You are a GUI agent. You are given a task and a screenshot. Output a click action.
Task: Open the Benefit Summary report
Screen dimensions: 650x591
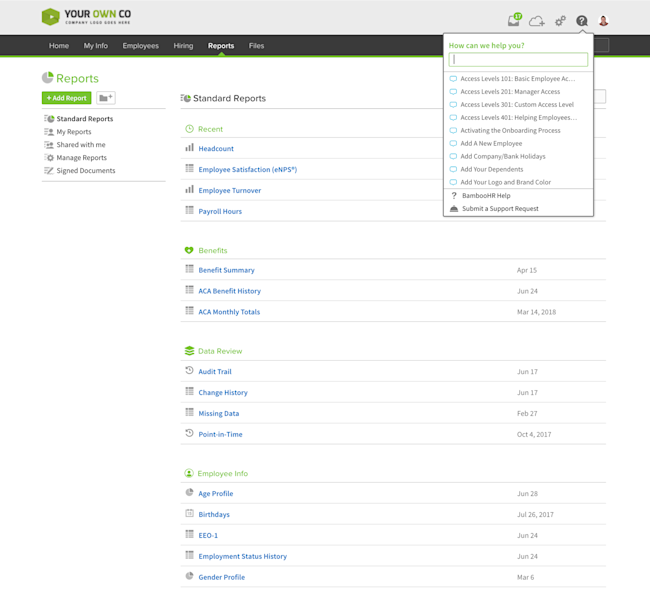pyautogui.click(x=226, y=270)
